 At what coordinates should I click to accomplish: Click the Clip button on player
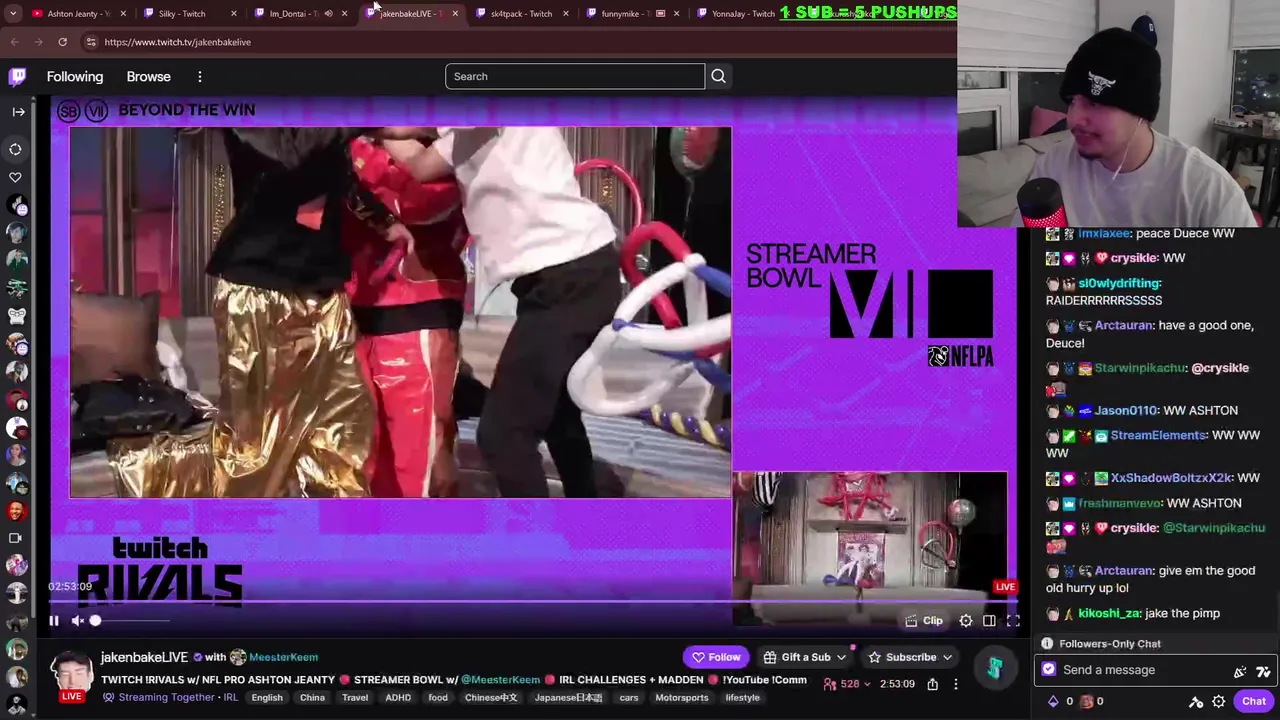923,621
